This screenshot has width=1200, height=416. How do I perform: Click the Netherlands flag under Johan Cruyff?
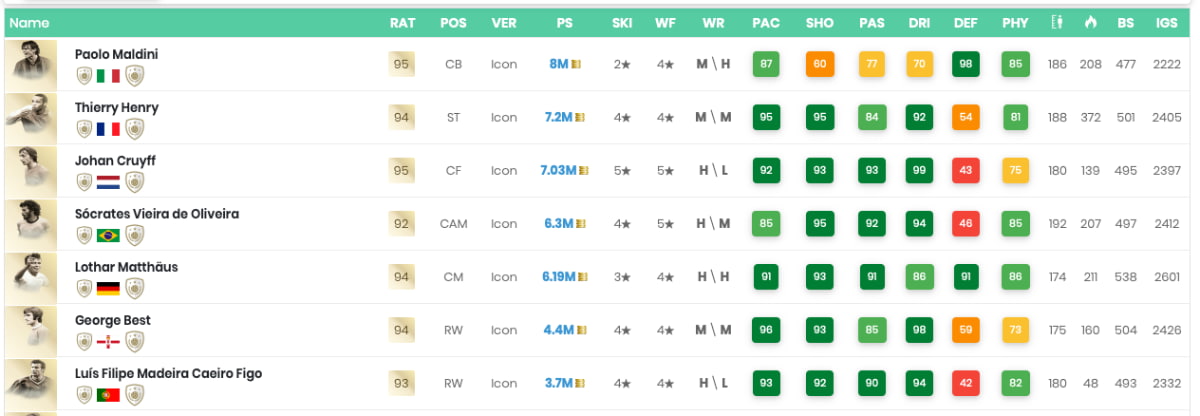[x=108, y=182]
